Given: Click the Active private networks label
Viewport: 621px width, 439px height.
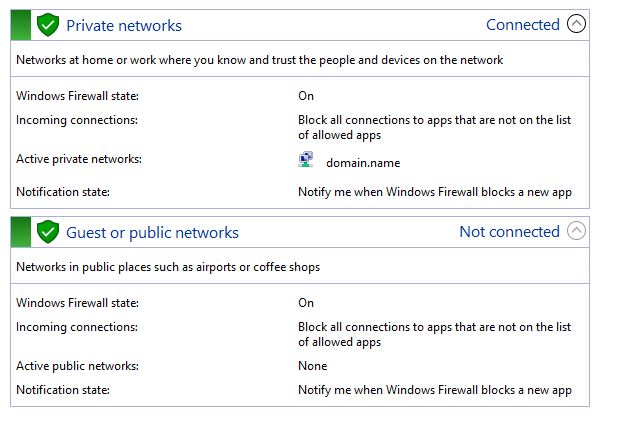Looking at the screenshot, I should [x=79, y=159].
